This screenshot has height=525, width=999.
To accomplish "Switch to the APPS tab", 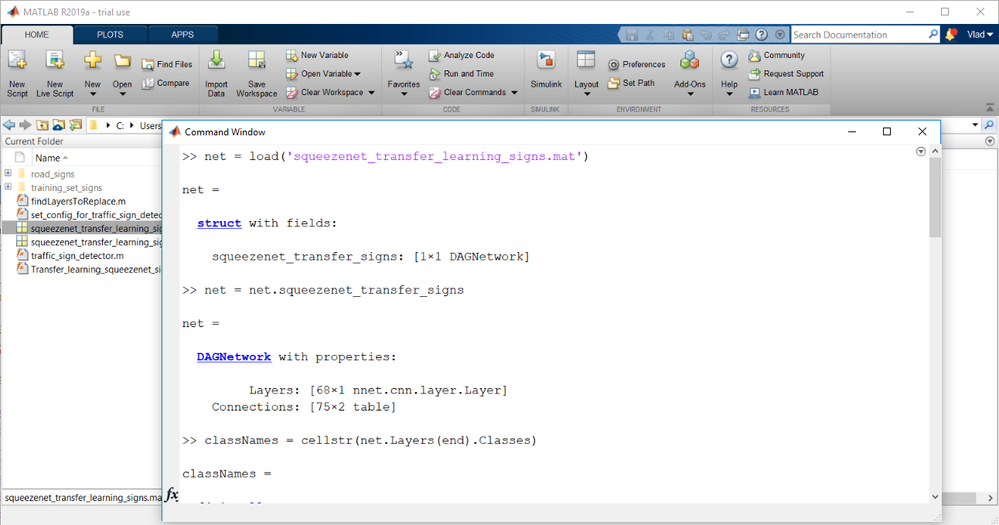I will [182, 34].
